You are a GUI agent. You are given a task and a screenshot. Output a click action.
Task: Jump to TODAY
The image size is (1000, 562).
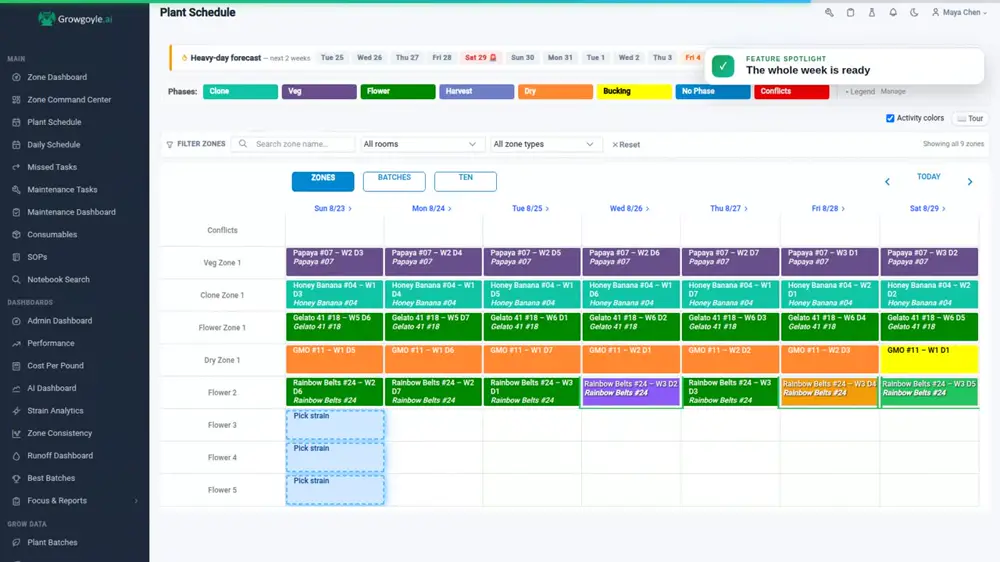tap(929, 177)
